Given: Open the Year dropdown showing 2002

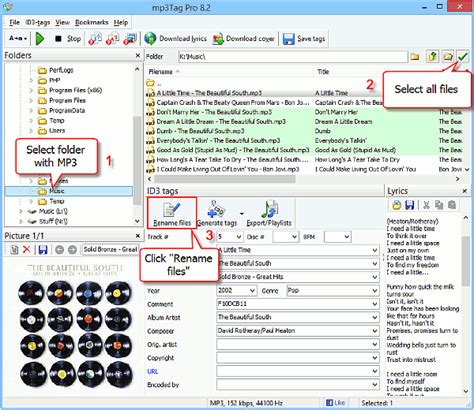Looking at the screenshot, I should pos(252,291).
